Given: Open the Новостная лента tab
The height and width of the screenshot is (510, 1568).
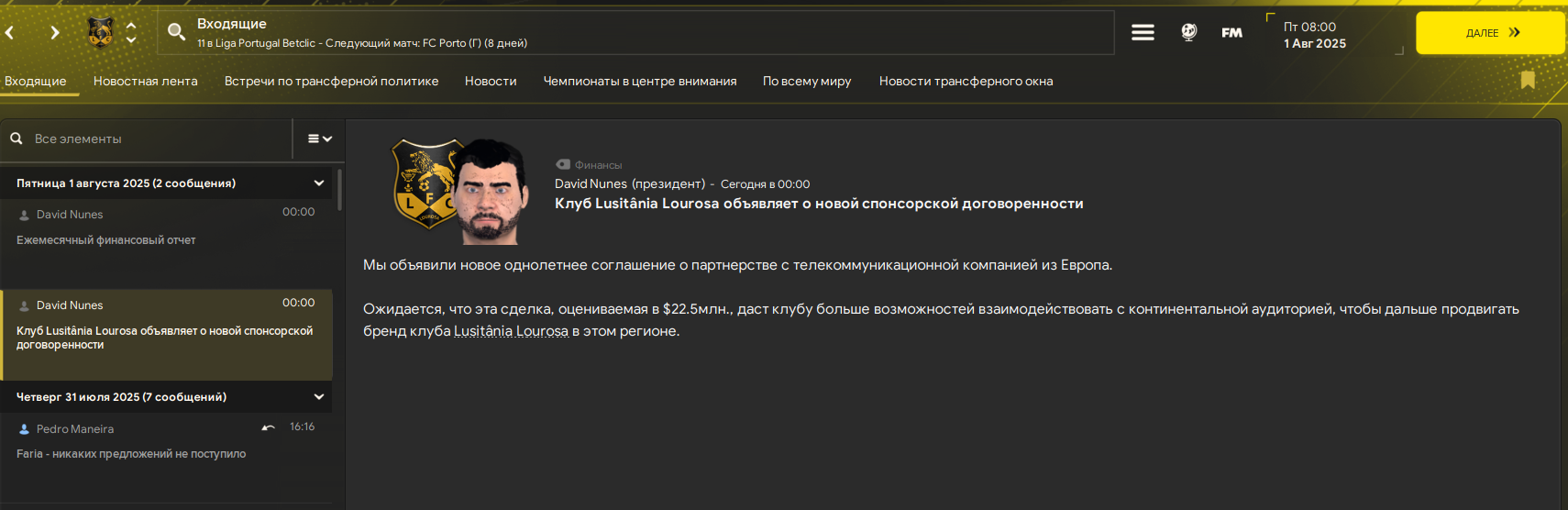Looking at the screenshot, I should click(146, 81).
